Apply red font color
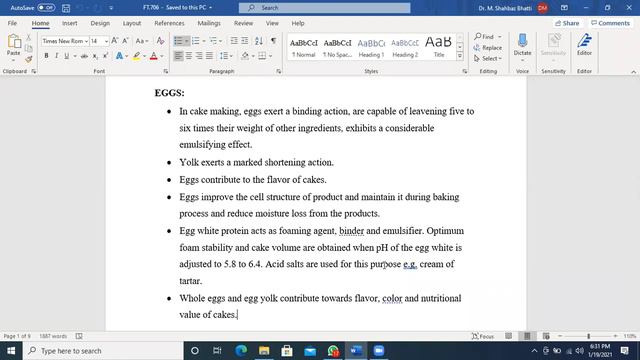Viewport: 640px width, 360px height. click(153, 56)
